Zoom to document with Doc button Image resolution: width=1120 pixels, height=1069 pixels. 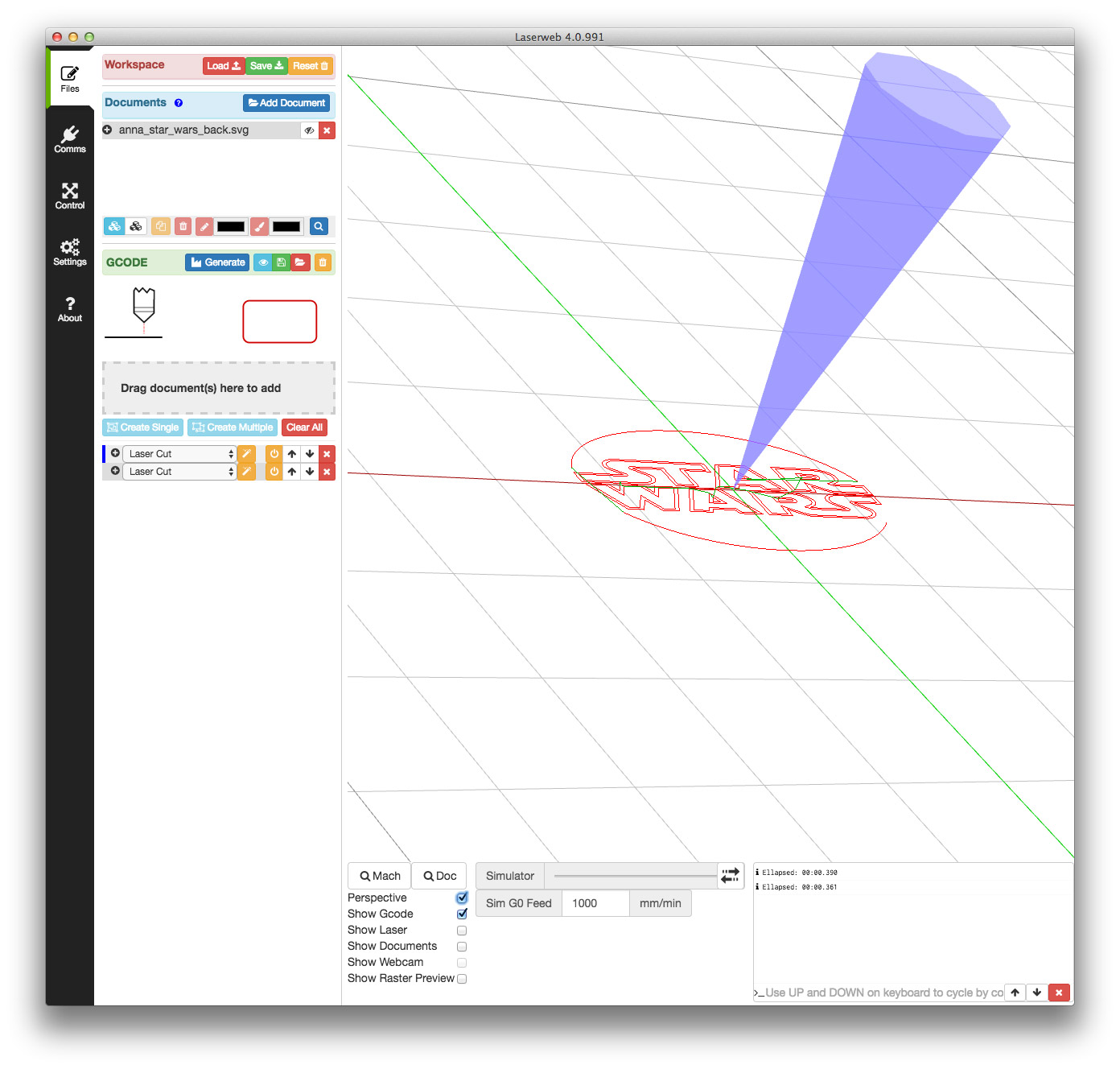[x=439, y=876]
